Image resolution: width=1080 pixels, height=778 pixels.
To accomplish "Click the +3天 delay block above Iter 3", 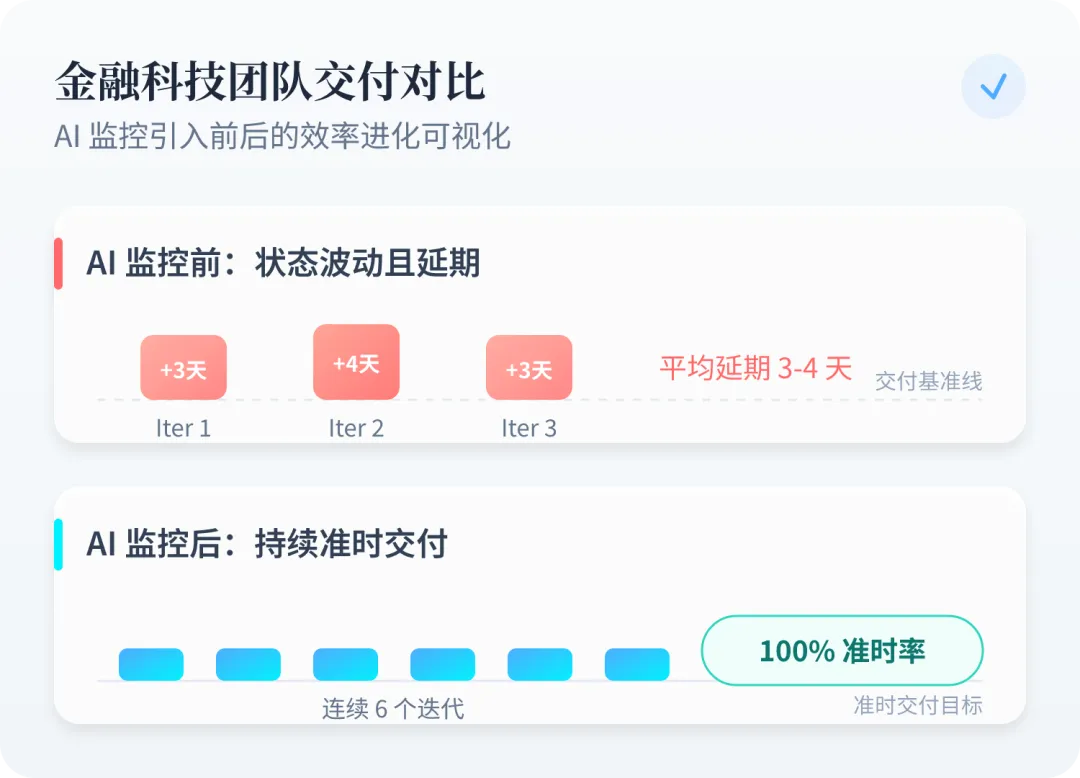I will (x=529, y=368).
